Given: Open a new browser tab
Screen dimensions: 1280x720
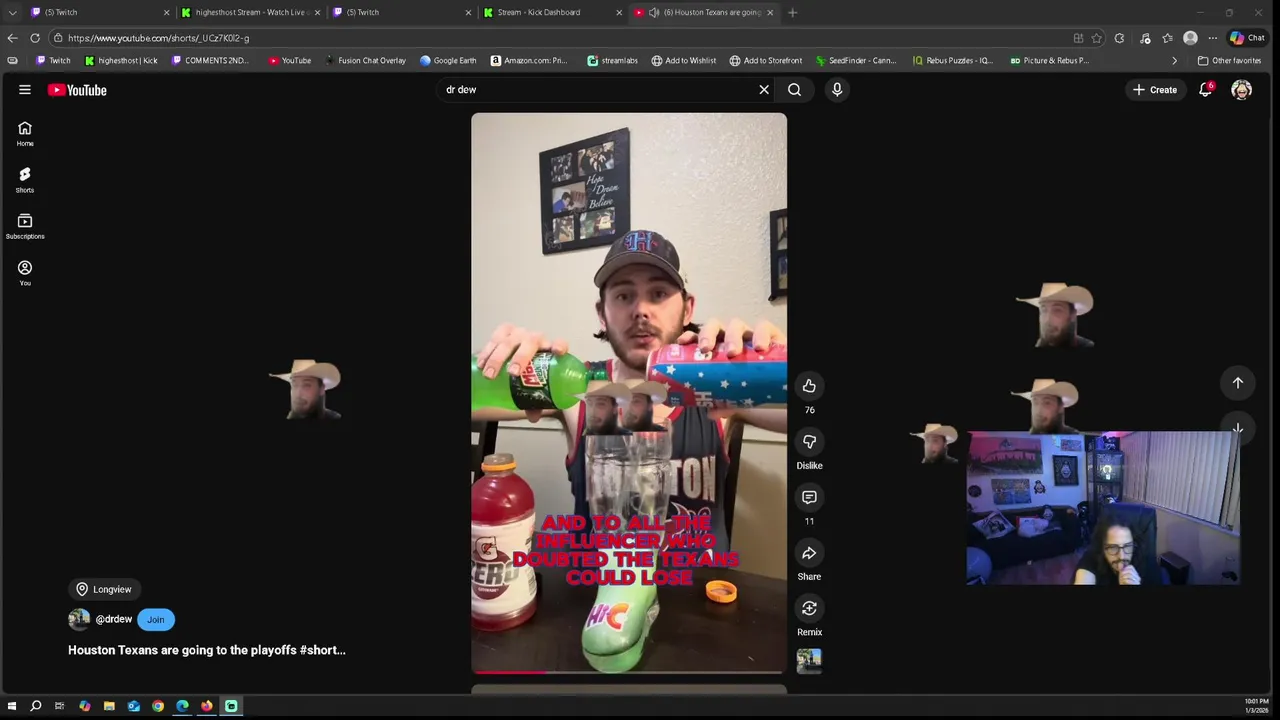Looking at the screenshot, I should (x=793, y=12).
